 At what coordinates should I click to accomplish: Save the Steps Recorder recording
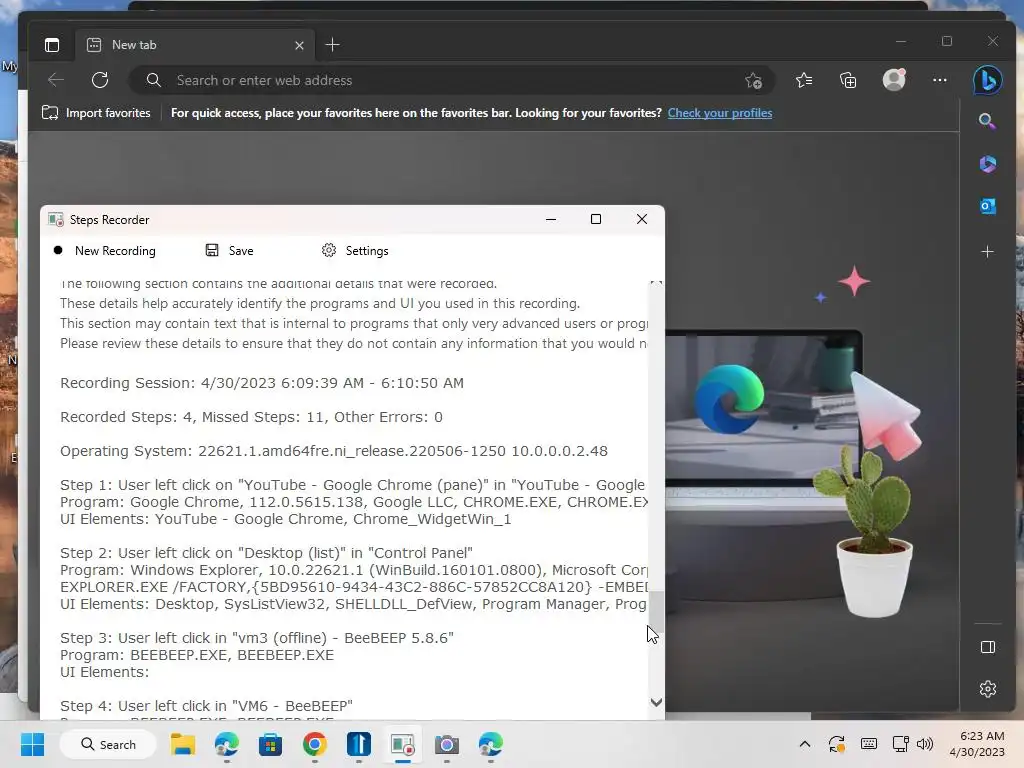[x=229, y=251]
